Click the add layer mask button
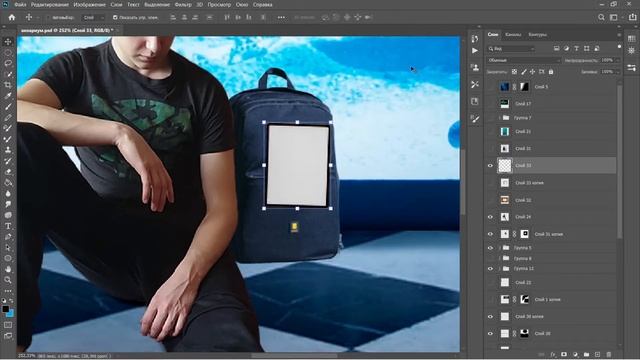Screen dimensions: 640x360 tap(564, 355)
